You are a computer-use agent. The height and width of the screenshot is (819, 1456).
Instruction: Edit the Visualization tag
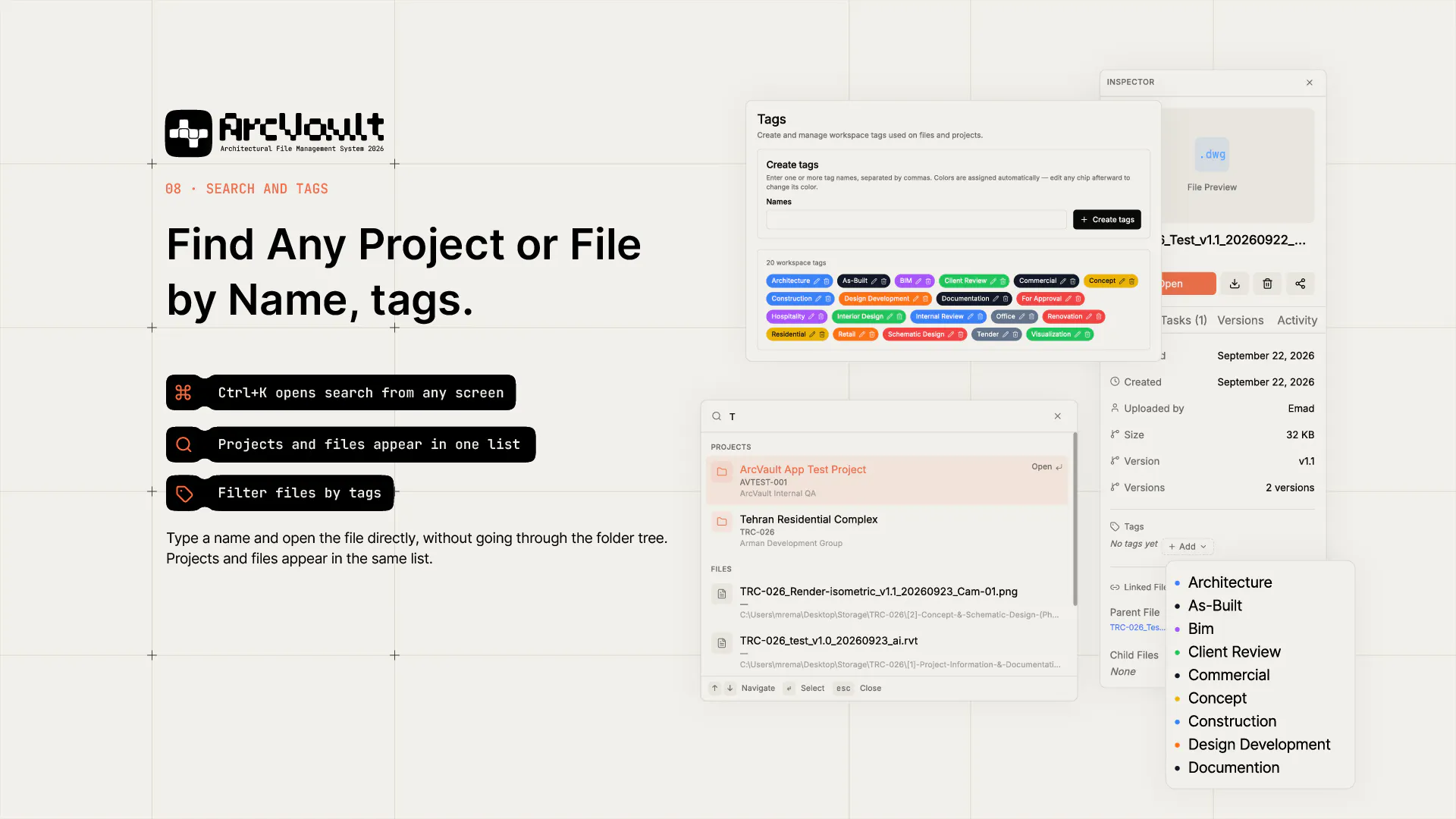pos(1078,334)
